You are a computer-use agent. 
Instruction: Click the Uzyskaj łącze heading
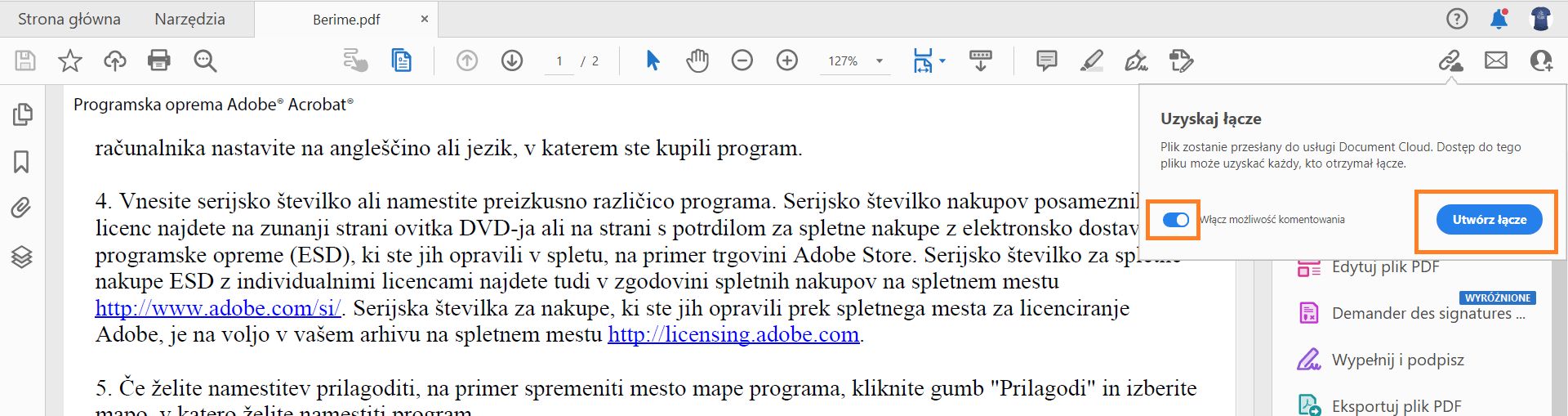click(x=1210, y=119)
